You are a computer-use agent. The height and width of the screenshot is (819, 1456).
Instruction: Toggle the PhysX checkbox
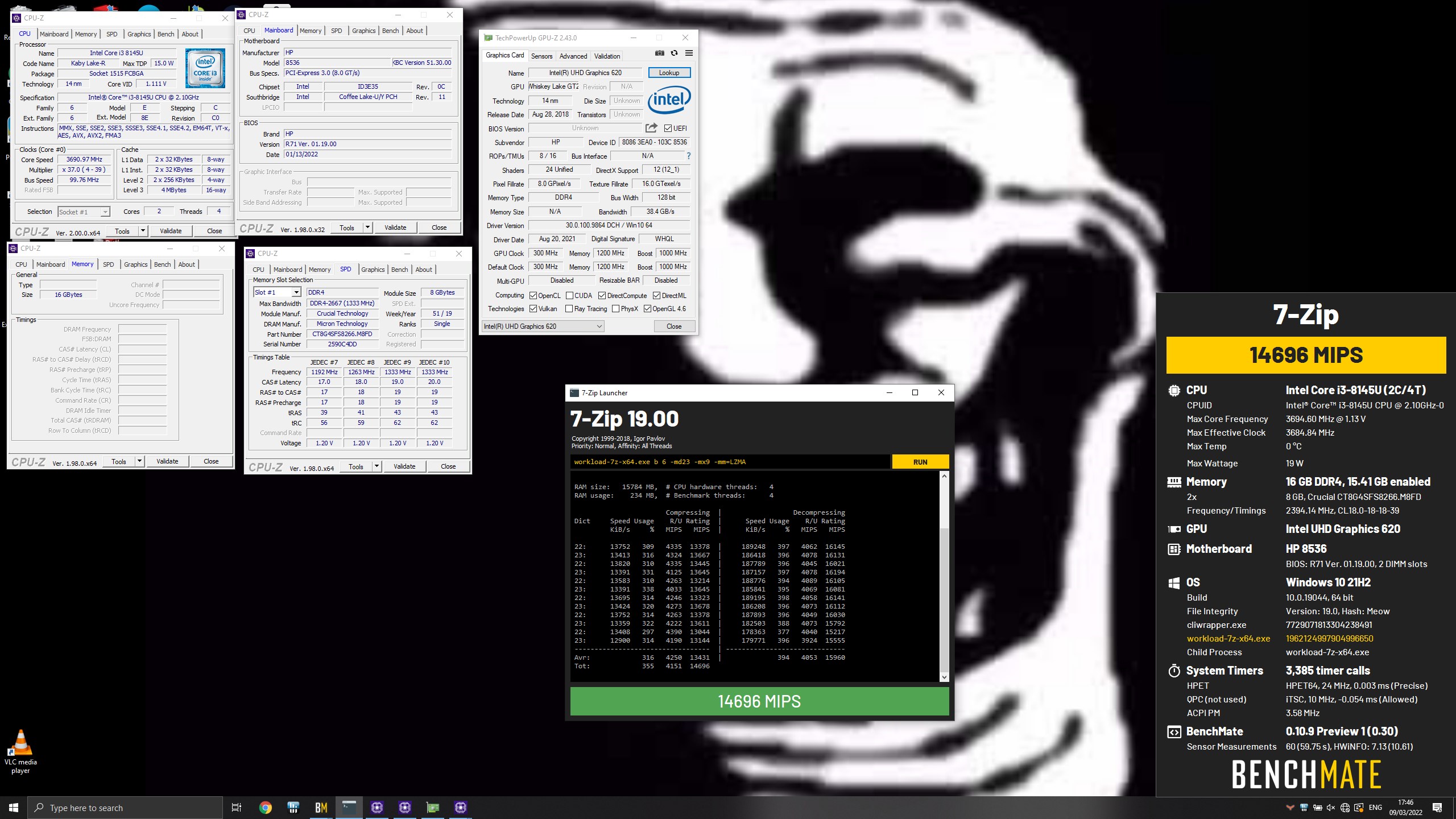click(615, 309)
